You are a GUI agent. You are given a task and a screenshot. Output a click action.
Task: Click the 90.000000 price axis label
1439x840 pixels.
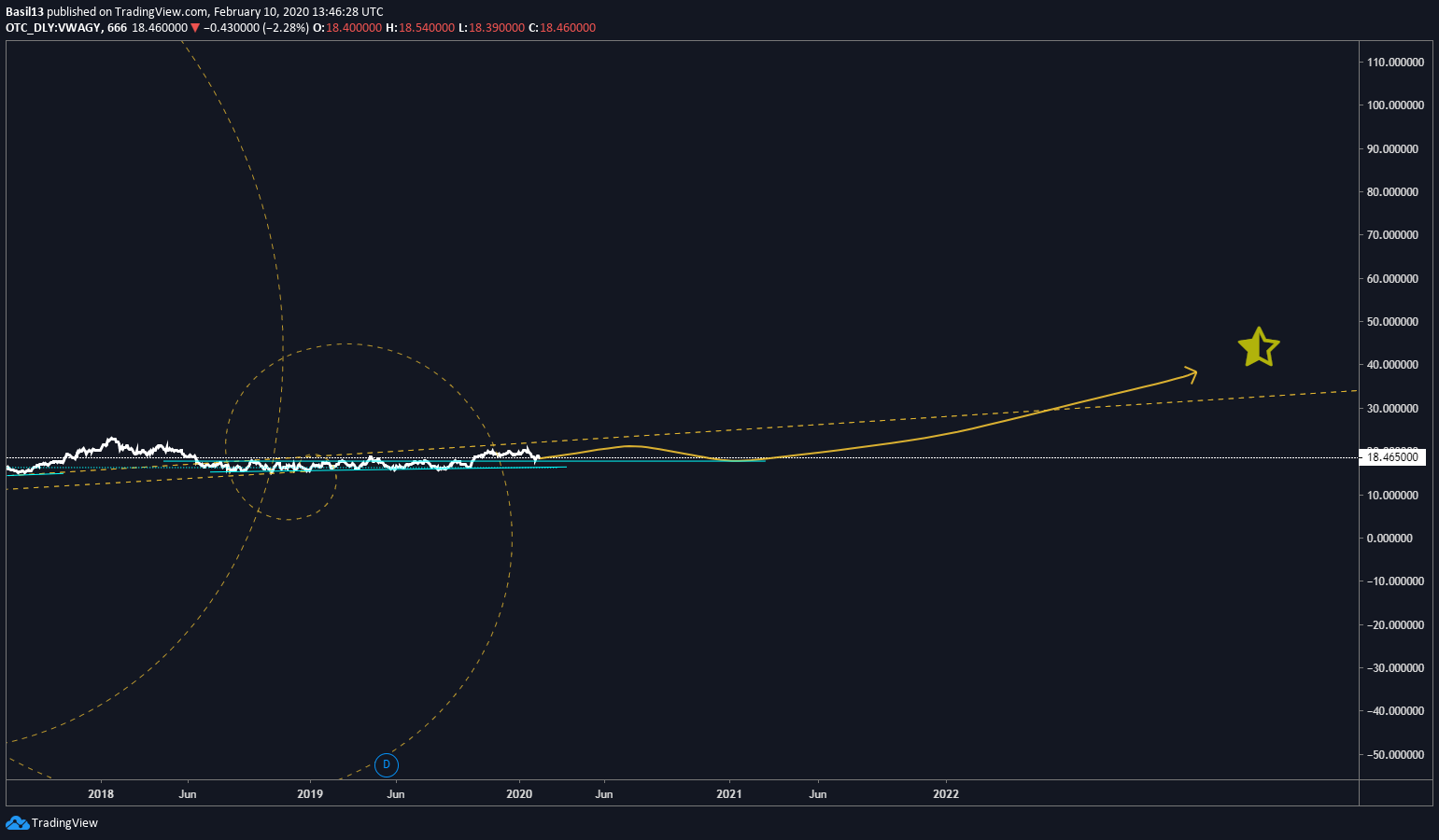1392,148
